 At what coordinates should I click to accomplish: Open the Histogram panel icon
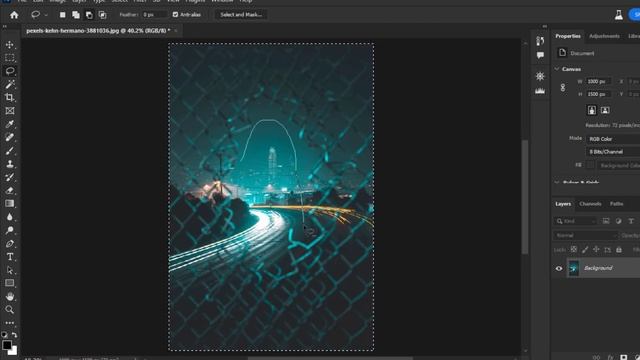coord(540,91)
